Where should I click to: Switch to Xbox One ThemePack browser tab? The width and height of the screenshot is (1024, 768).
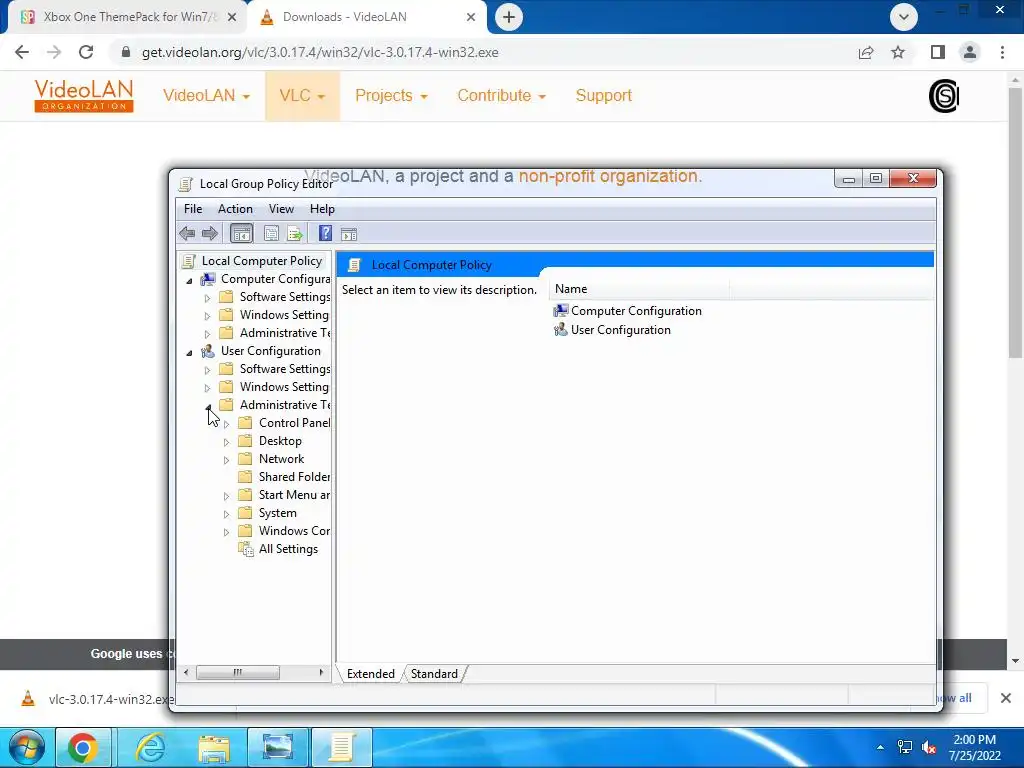click(x=127, y=17)
